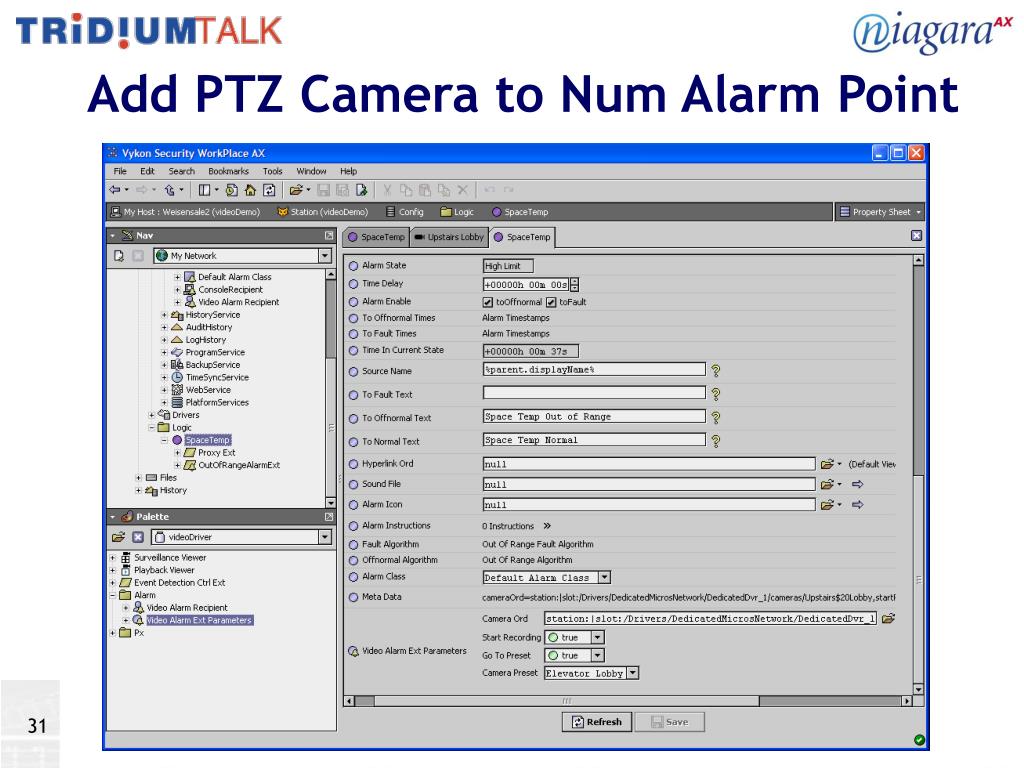Click the Up Level toolbar icon
Image resolution: width=1024 pixels, height=768 pixels.
pyautogui.click(x=170, y=190)
